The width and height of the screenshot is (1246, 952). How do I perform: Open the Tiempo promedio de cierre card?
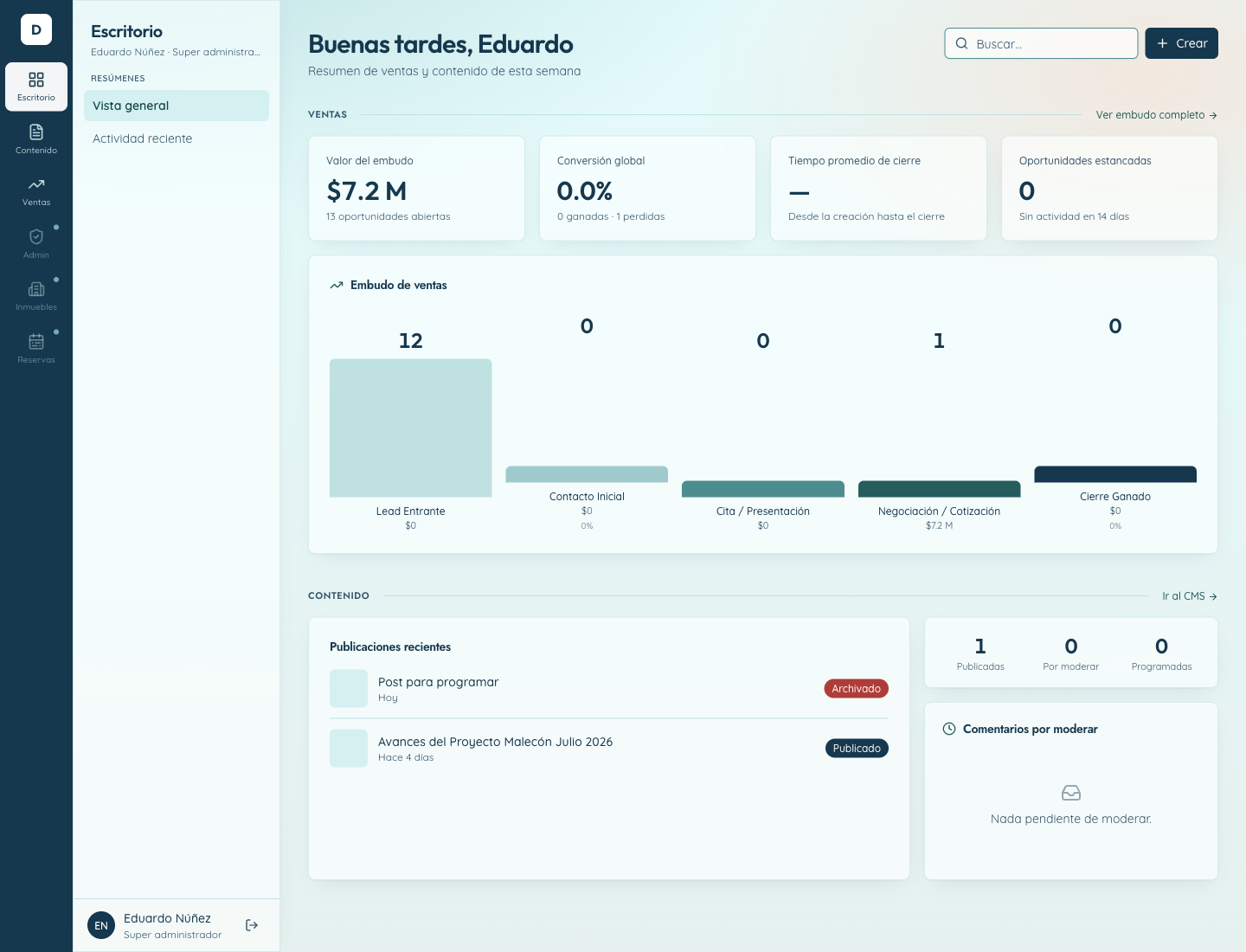point(878,188)
